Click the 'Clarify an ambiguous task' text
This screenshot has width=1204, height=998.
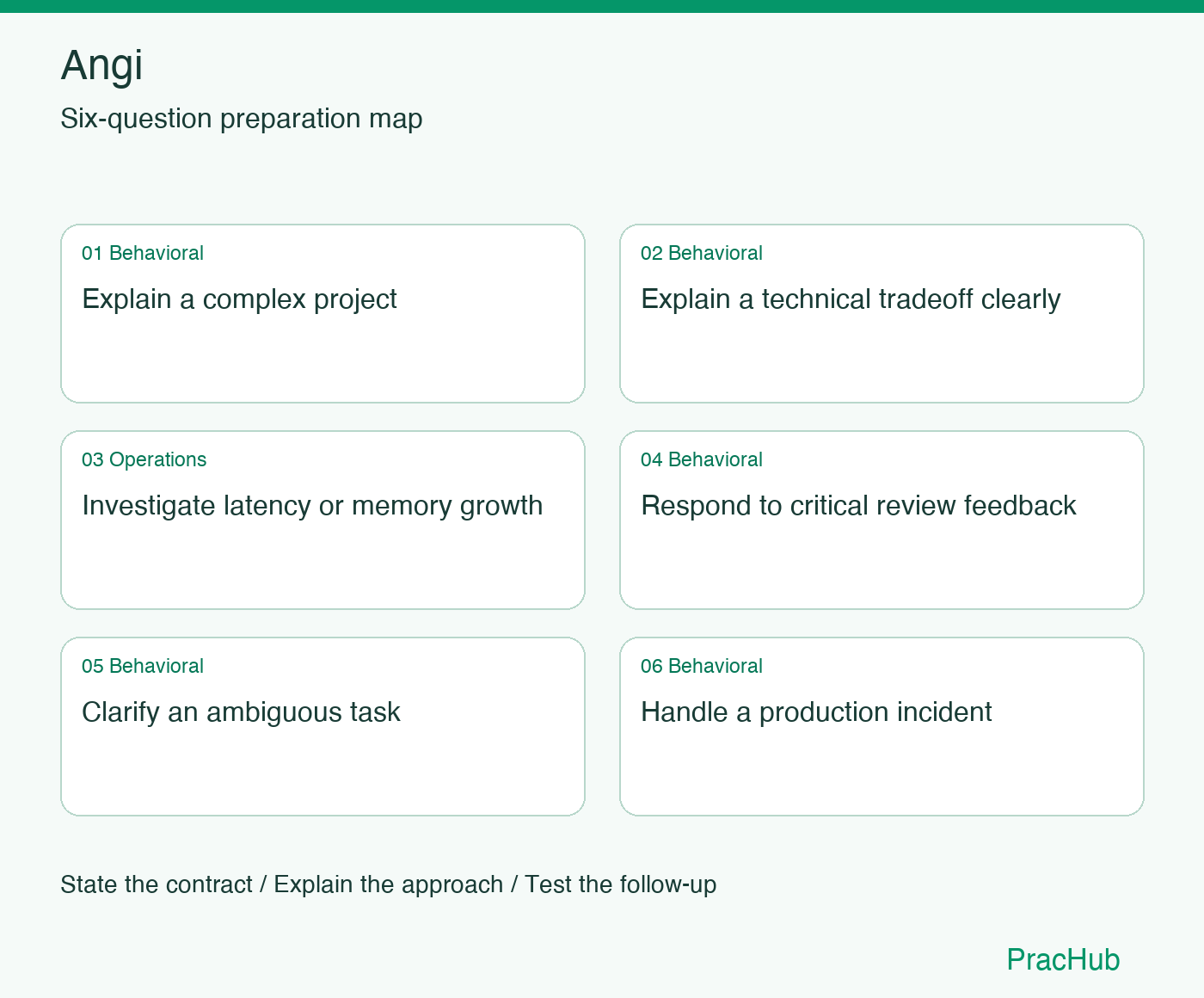241,712
